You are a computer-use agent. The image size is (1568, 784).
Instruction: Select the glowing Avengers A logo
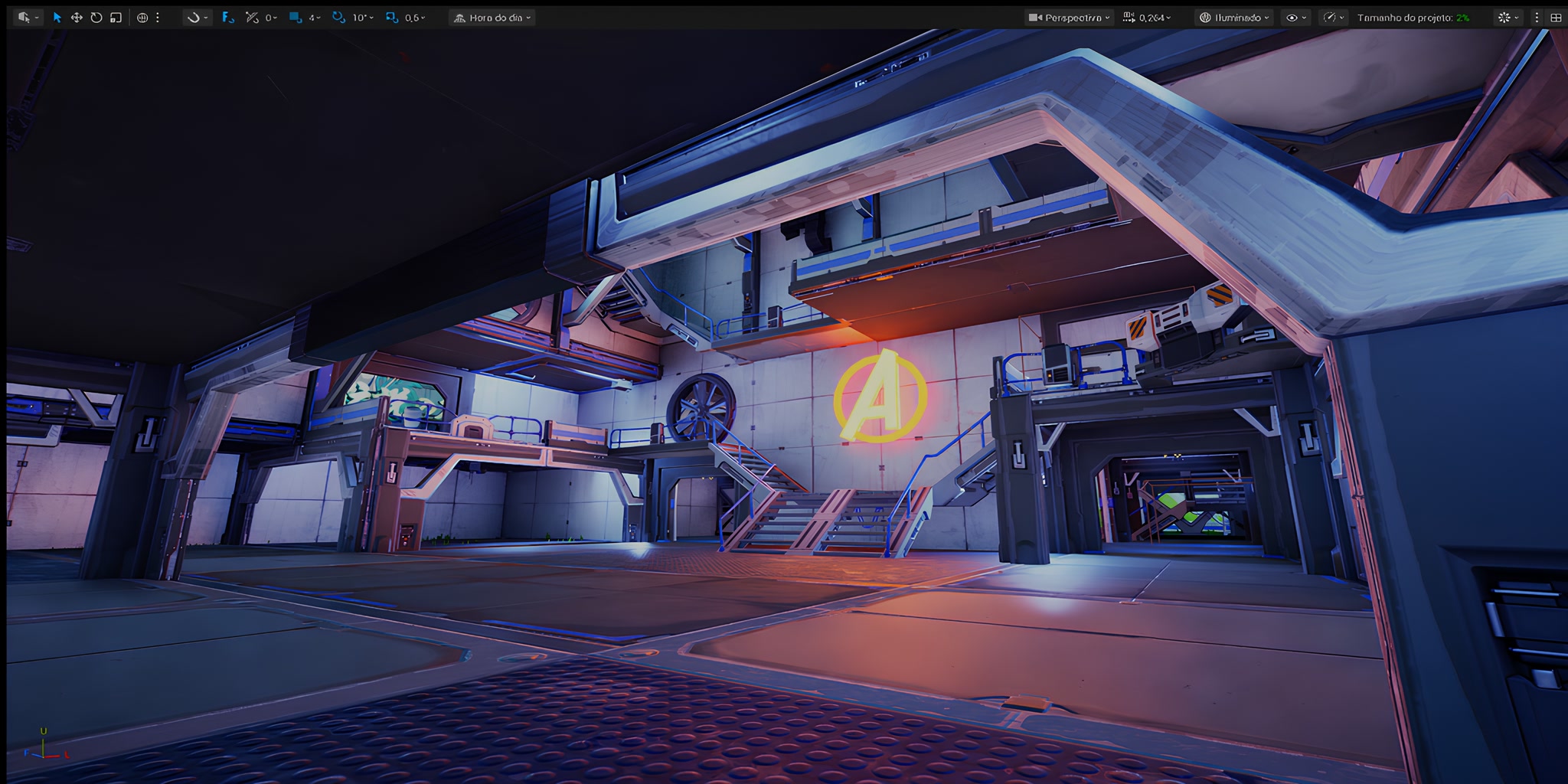click(880, 397)
